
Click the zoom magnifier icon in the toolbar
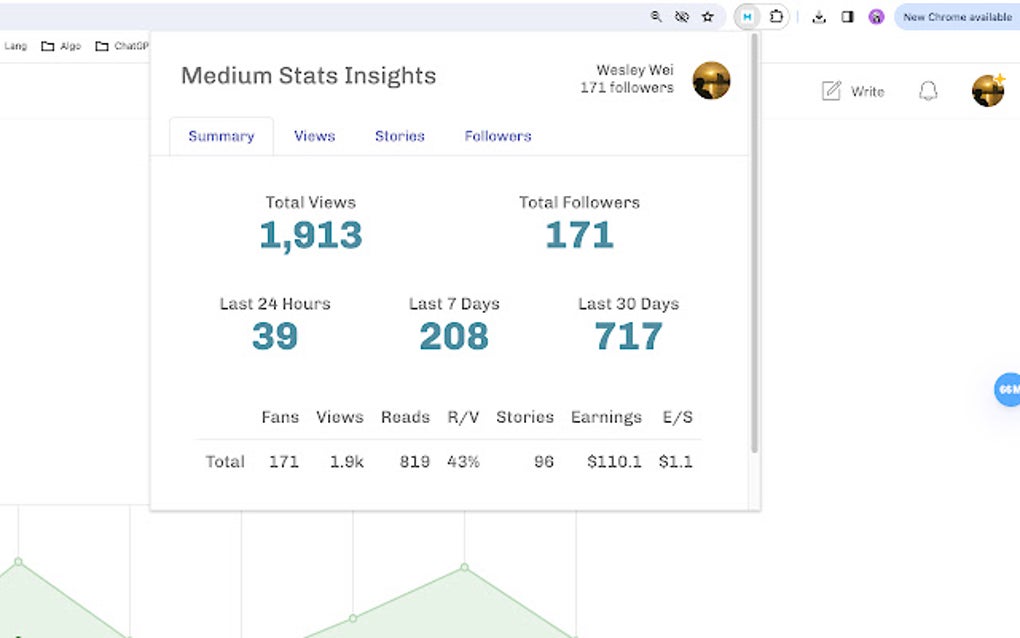point(655,17)
